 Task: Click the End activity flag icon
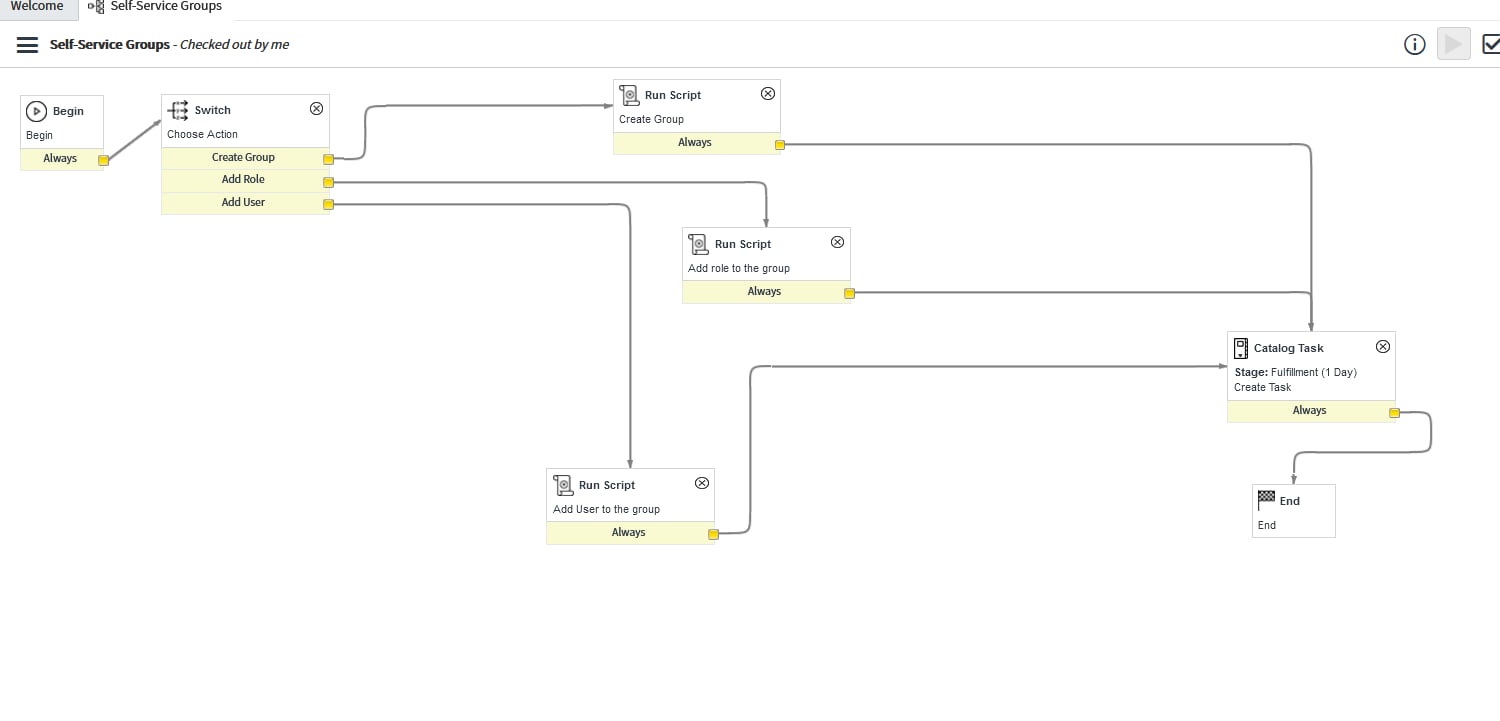click(1266, 500)
